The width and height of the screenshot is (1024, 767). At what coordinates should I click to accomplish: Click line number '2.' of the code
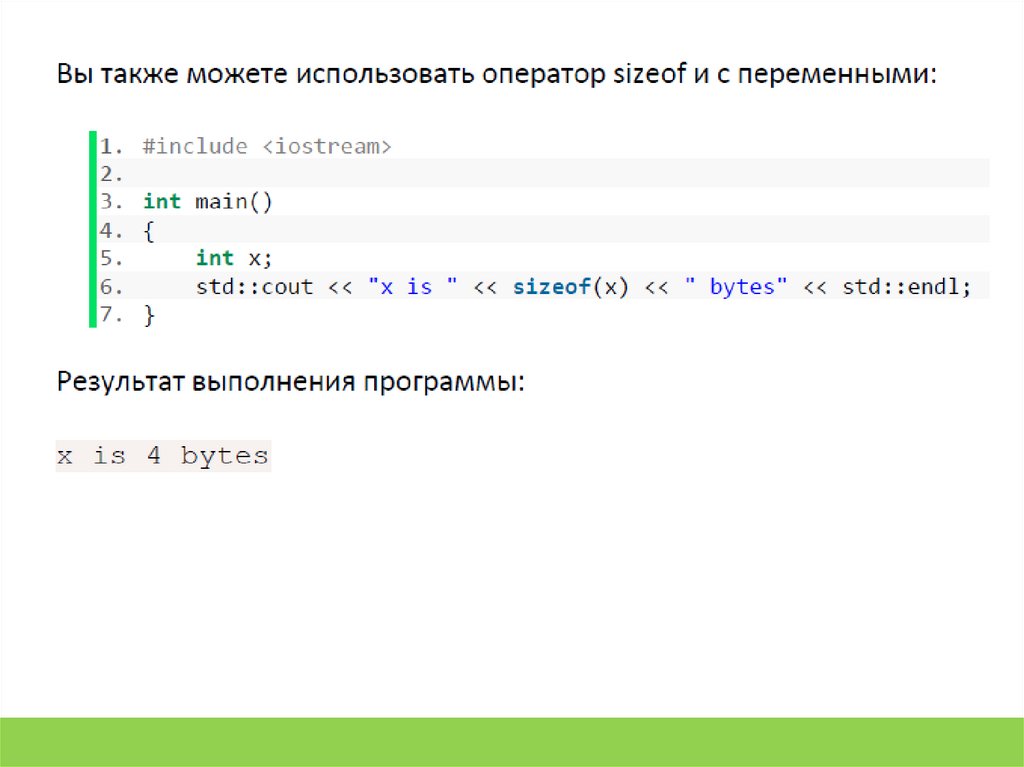111,174
